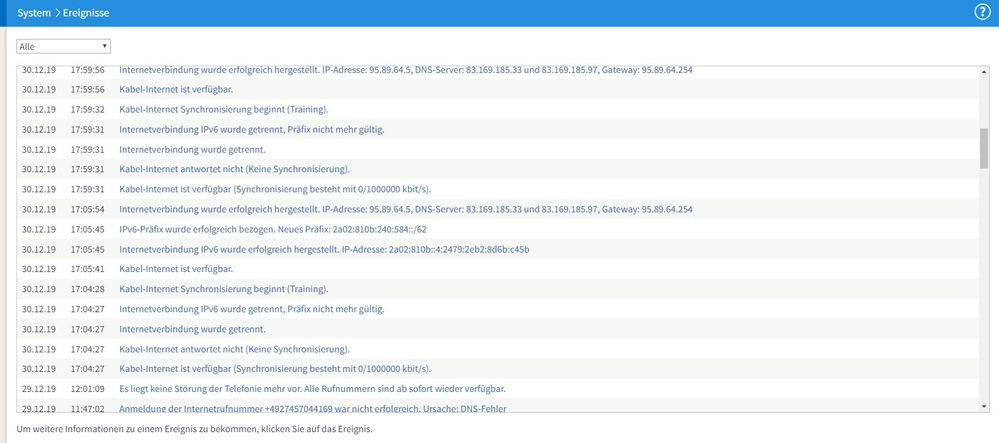Select the 29.12.19 Telefonie Störung event
The width and height of the screenshot is (999, 443).
click(498, 388)
